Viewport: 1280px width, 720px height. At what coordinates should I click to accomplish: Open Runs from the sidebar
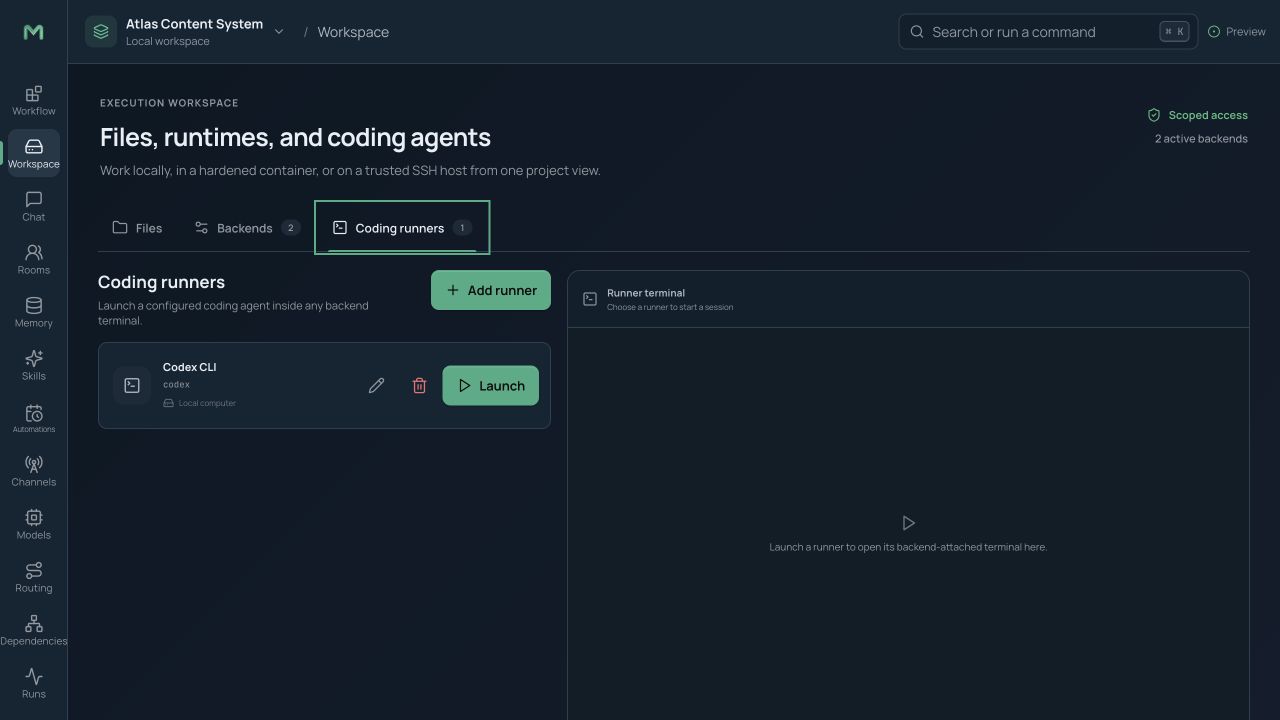pyautogui.click(x=33, y=683)
